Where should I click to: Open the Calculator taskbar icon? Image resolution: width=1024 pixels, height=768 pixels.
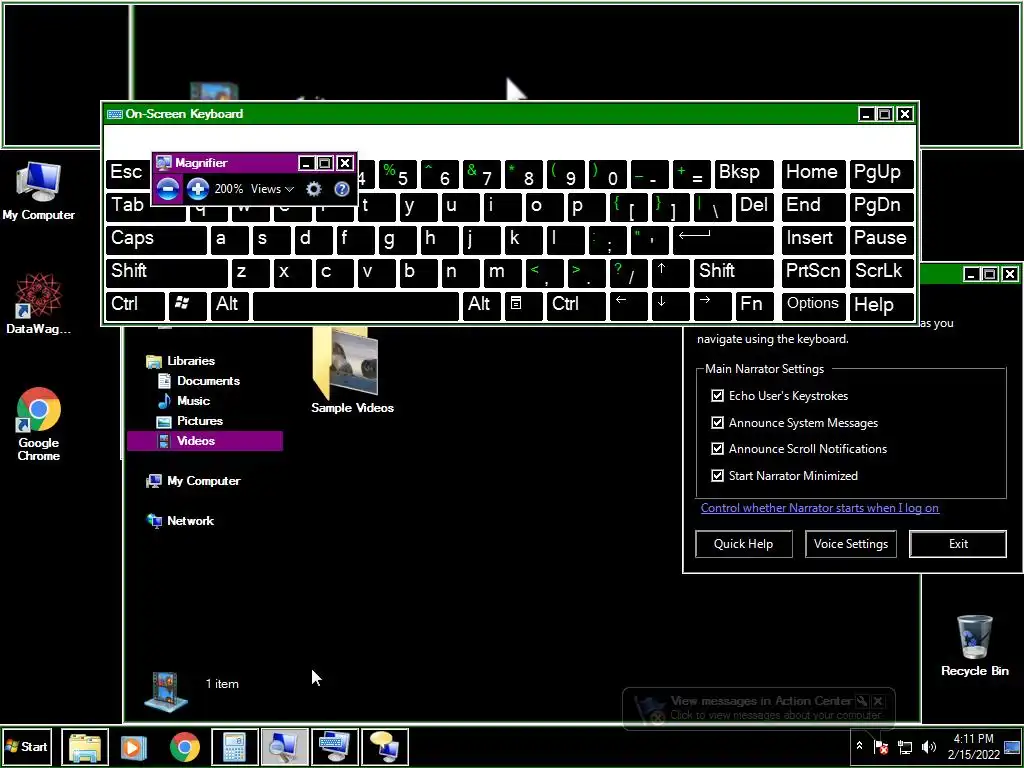tap(234, 746)
